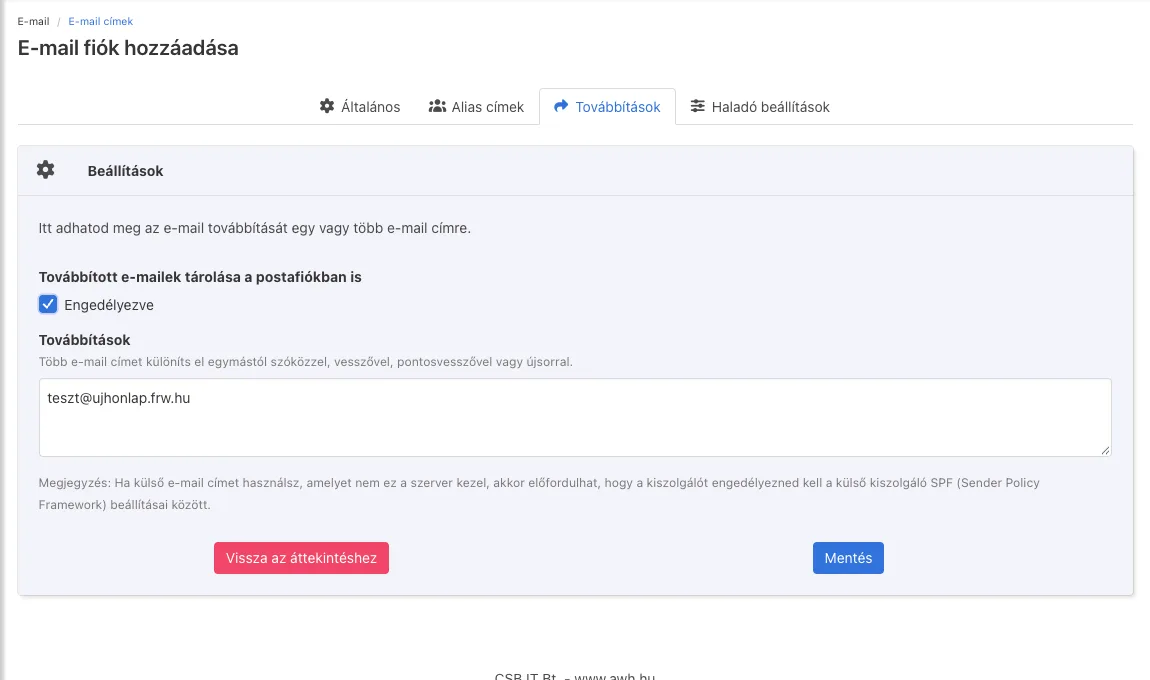The image size is (1150, 680).
Task: Click the Továbbítások field label
Action: pos(84,340)
